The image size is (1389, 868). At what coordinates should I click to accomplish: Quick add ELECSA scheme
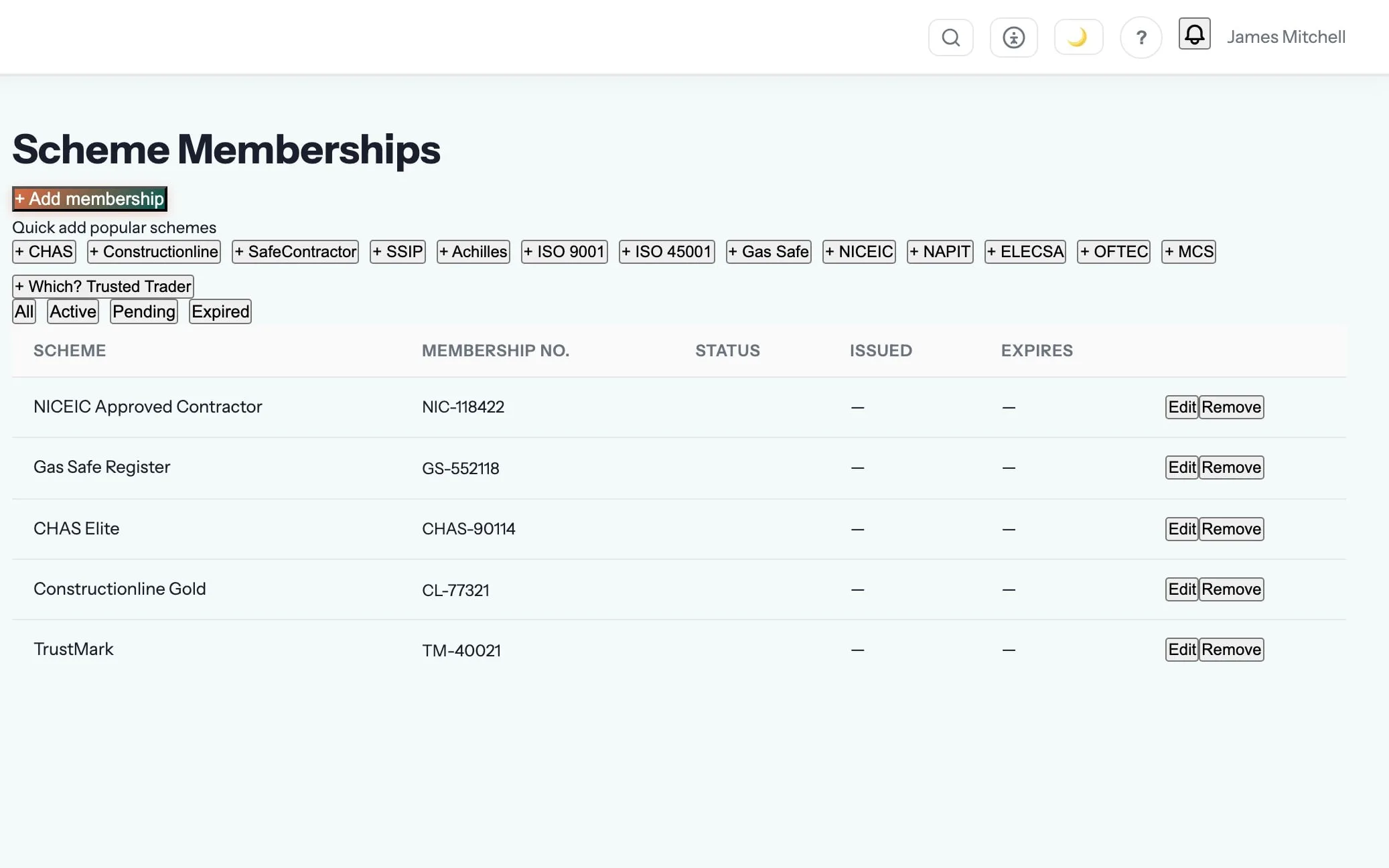coord(1025,252)
